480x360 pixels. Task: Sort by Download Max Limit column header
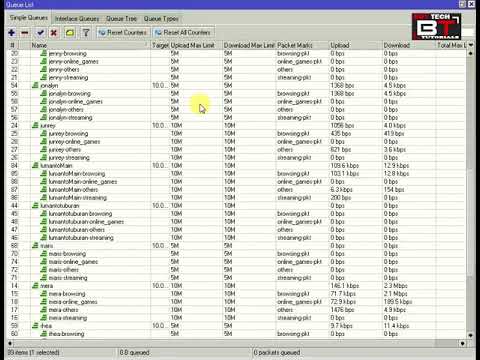pyautogui.click(x=249, y=45)
